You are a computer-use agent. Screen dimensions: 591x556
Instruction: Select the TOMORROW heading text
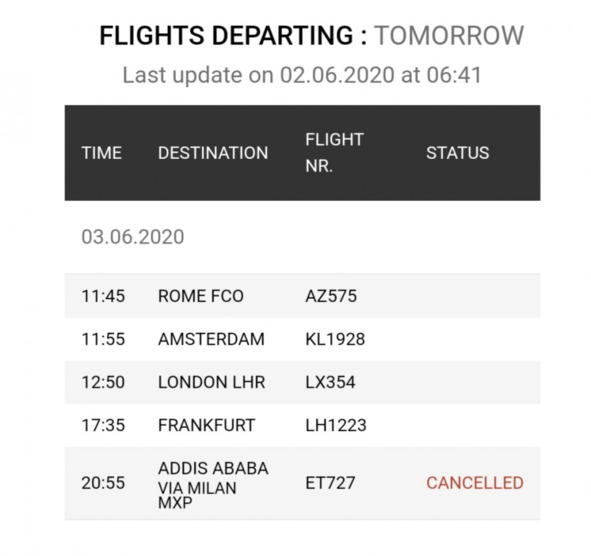pos(449,35)
